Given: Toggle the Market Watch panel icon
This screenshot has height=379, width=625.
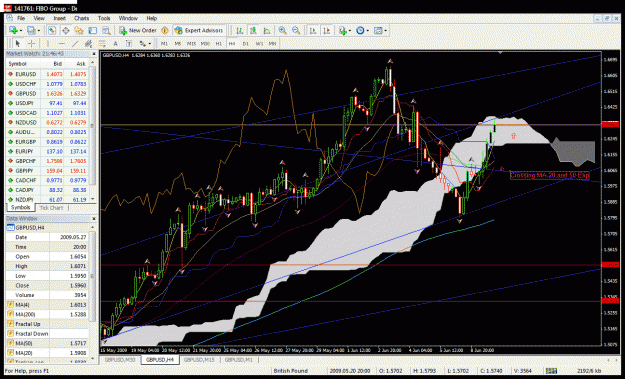Looking at the screenshot, I should coord(52,30).
